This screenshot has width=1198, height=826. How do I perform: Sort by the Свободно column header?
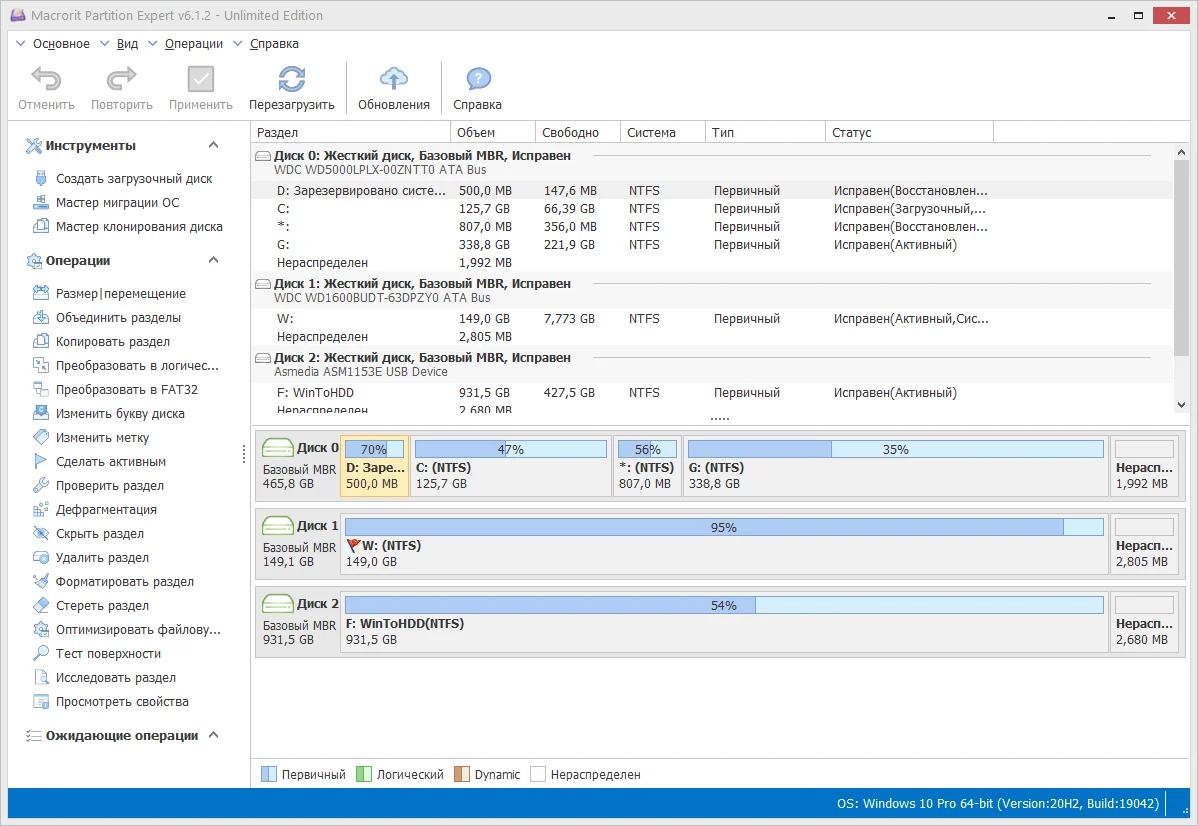click(x=578, y=132)
